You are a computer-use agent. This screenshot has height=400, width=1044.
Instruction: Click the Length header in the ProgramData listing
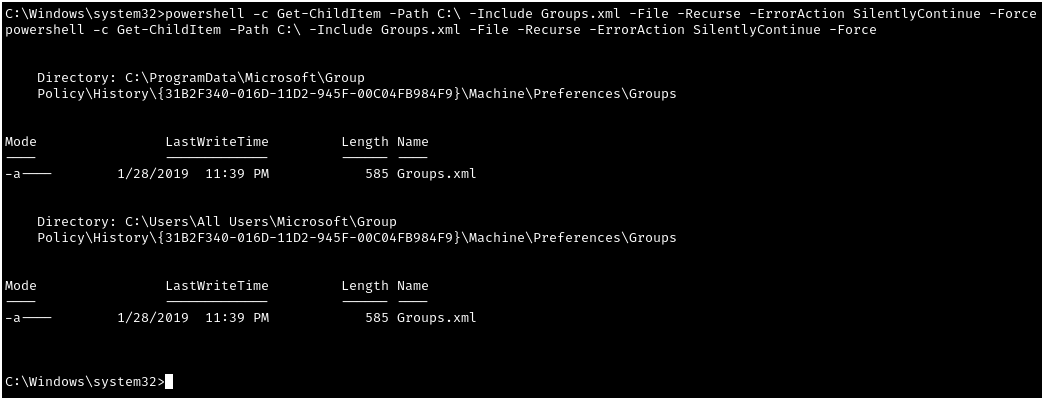[x=364, y=141]
